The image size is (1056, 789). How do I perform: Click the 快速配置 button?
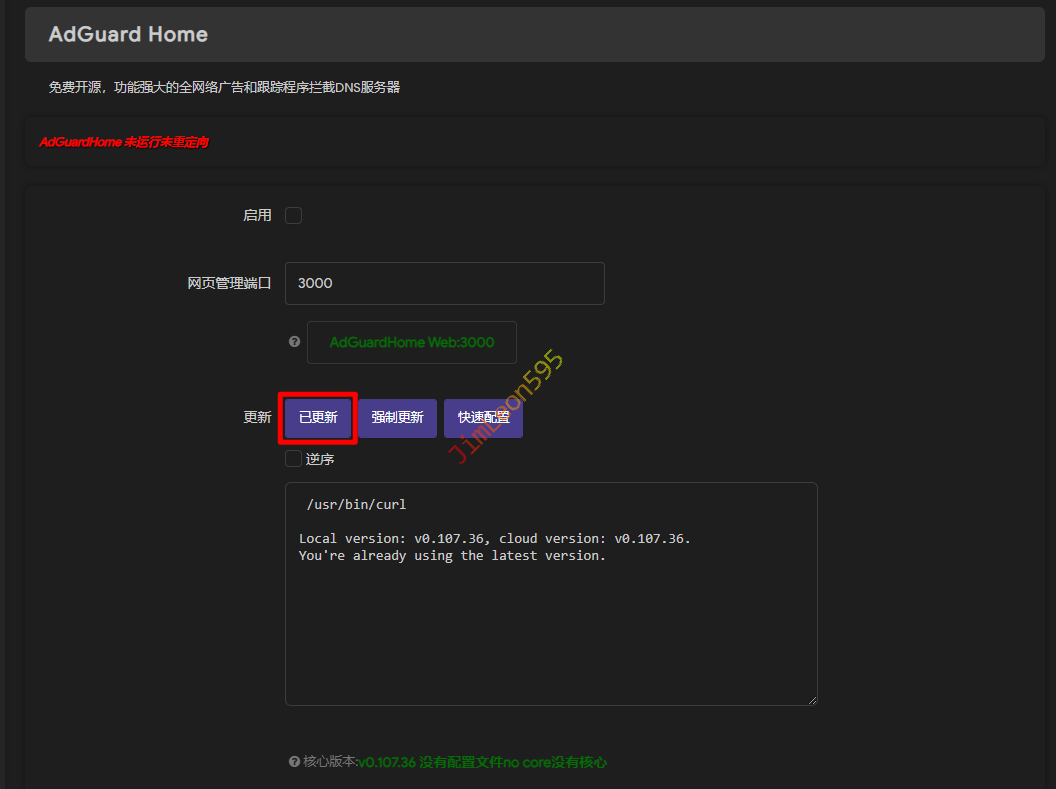(483, 418)
